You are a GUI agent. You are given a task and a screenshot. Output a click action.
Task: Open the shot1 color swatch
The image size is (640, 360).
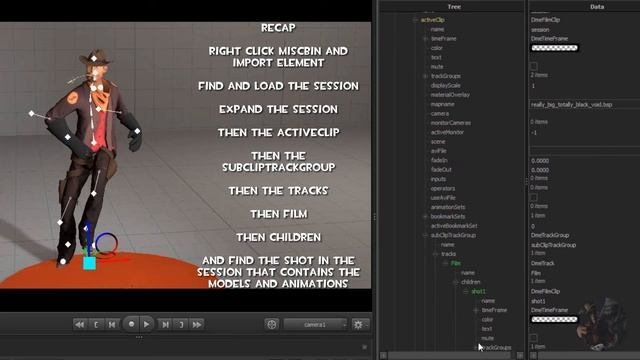[x=554, y=319]
